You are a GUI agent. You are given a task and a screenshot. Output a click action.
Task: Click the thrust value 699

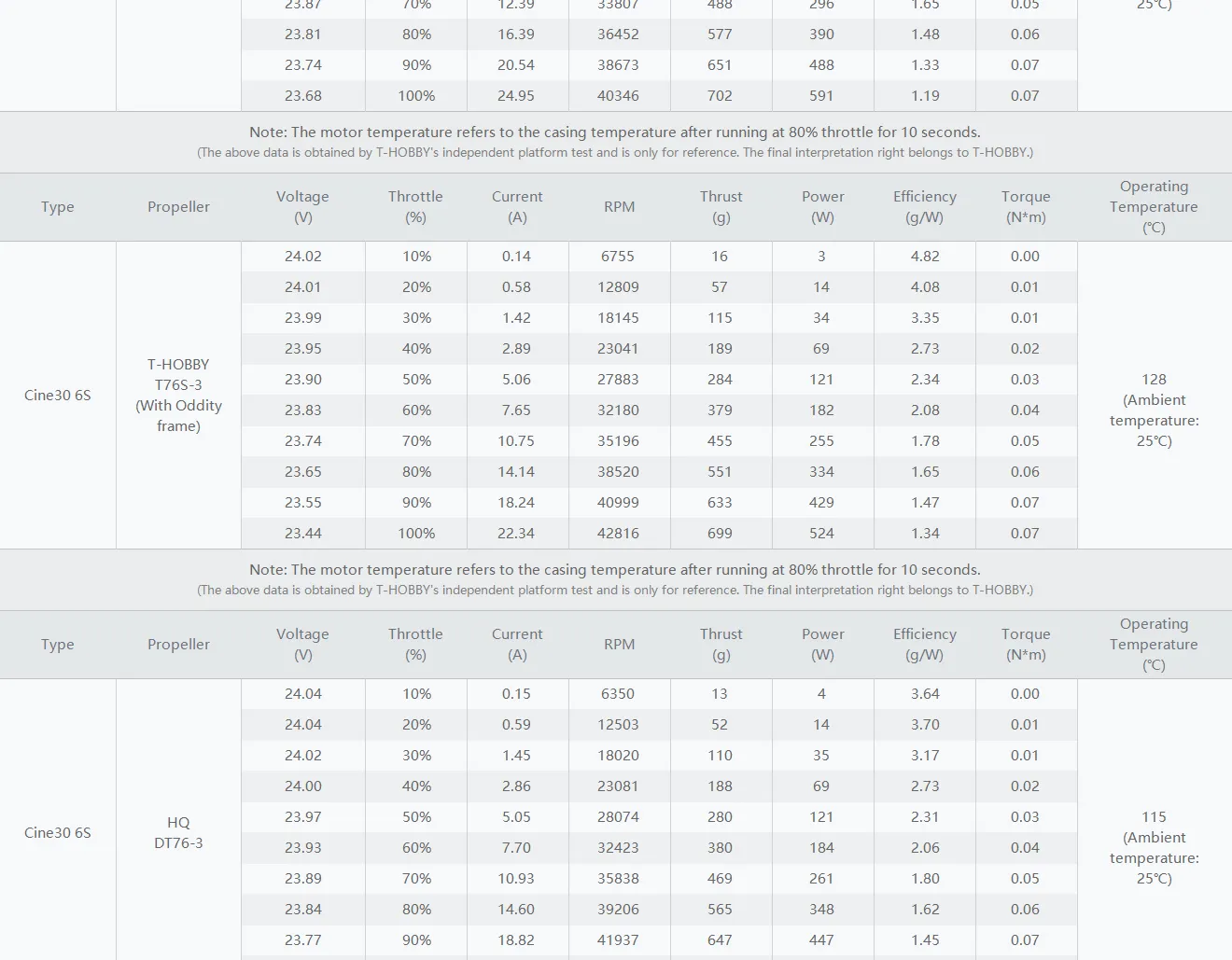tap(720, 534)
